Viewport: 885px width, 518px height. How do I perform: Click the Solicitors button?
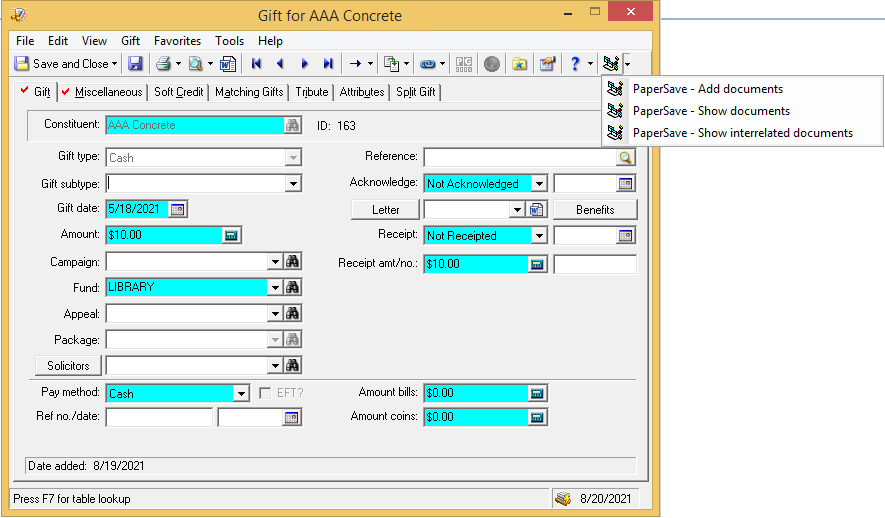click(x=69, y=365)
